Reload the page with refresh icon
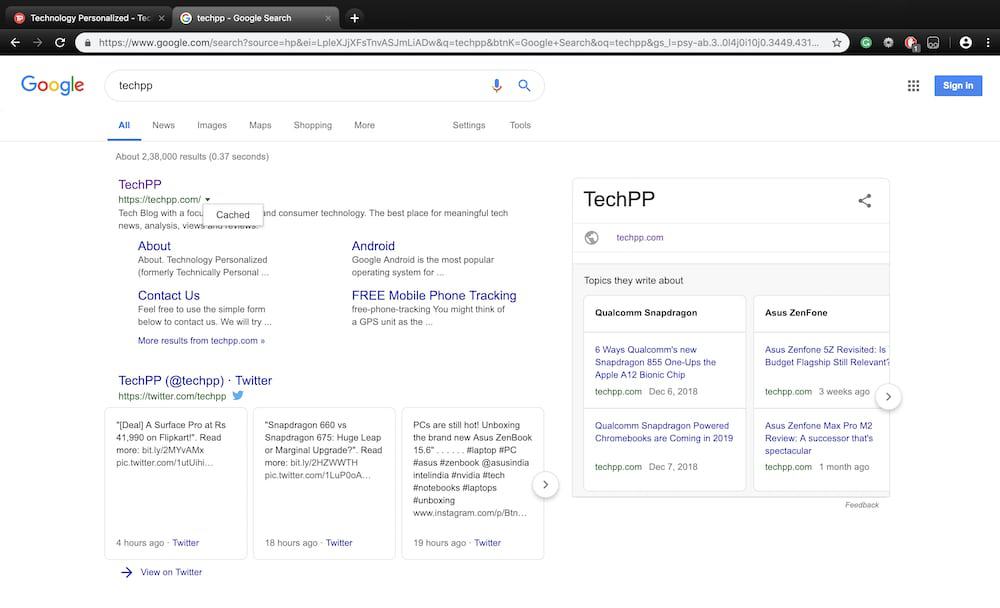The height and width of the screenshot is (608, 1000). 60,43
